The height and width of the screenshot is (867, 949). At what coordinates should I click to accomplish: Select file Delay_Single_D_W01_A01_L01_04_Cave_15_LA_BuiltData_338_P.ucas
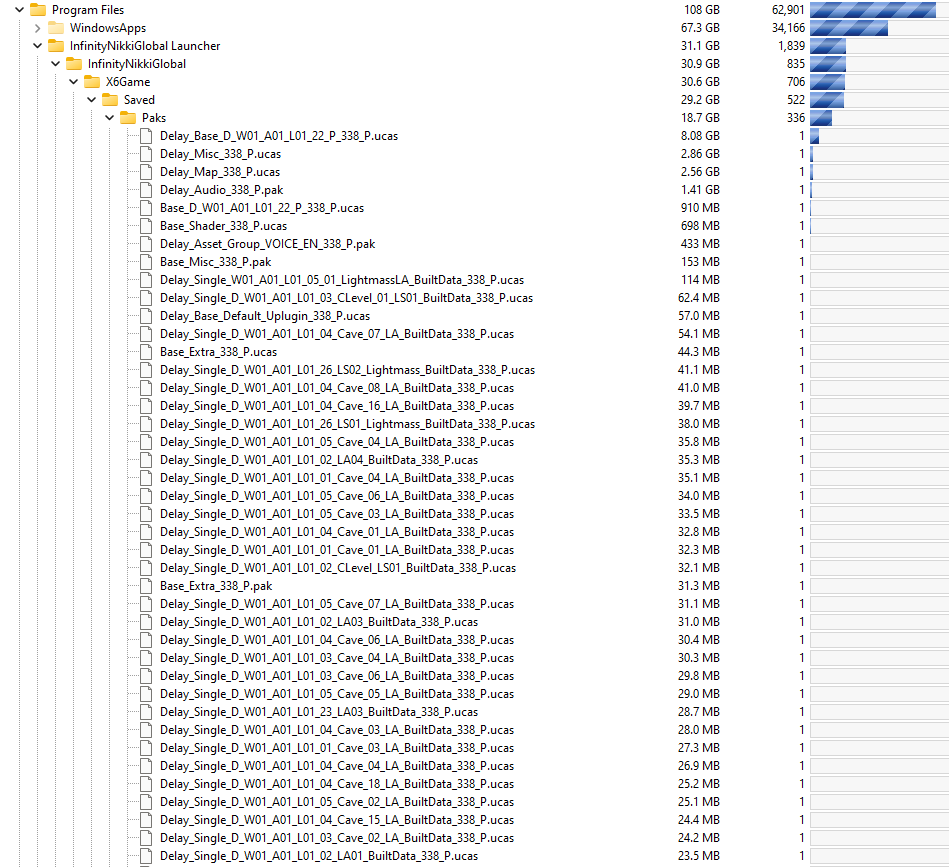pyautogui.click(x=337, y=820)
